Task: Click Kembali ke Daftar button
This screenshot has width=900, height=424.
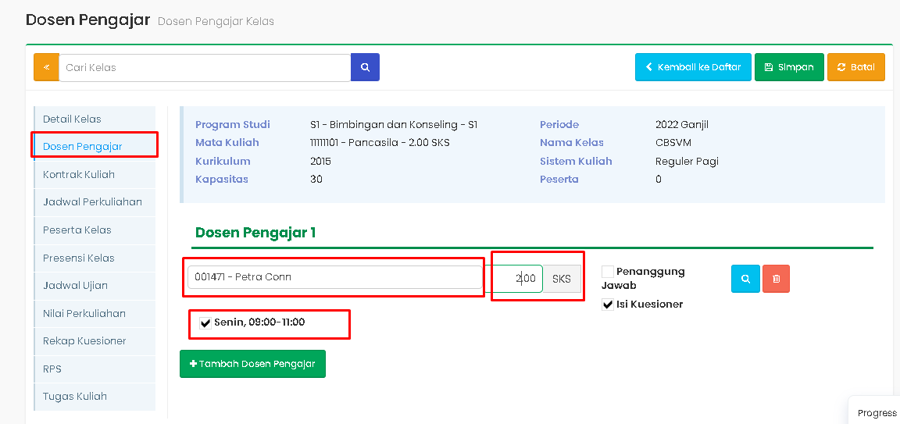Action: point(692,67)
